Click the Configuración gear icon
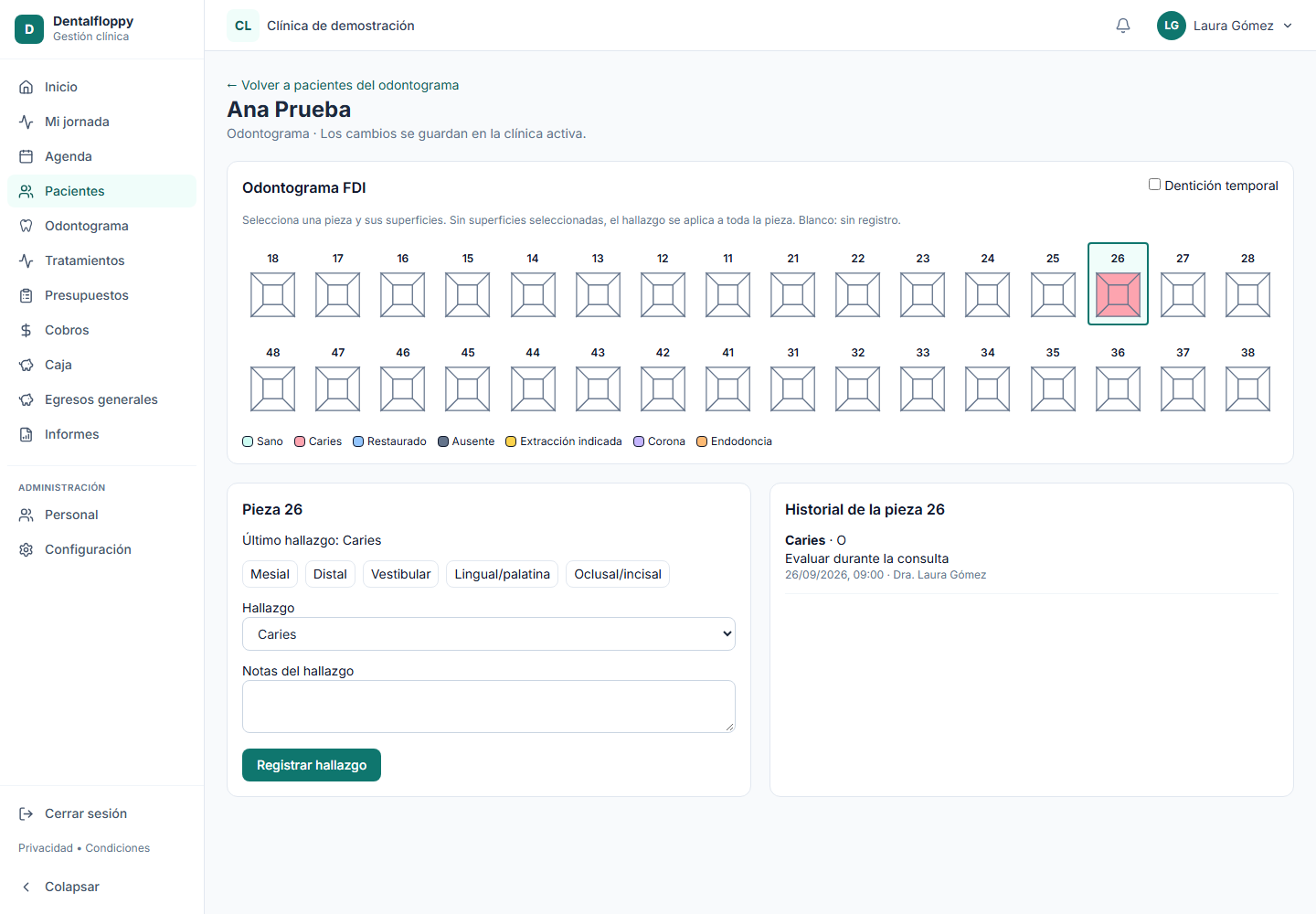The width and height of the screenshot is (1316, 914). point(27,549)
